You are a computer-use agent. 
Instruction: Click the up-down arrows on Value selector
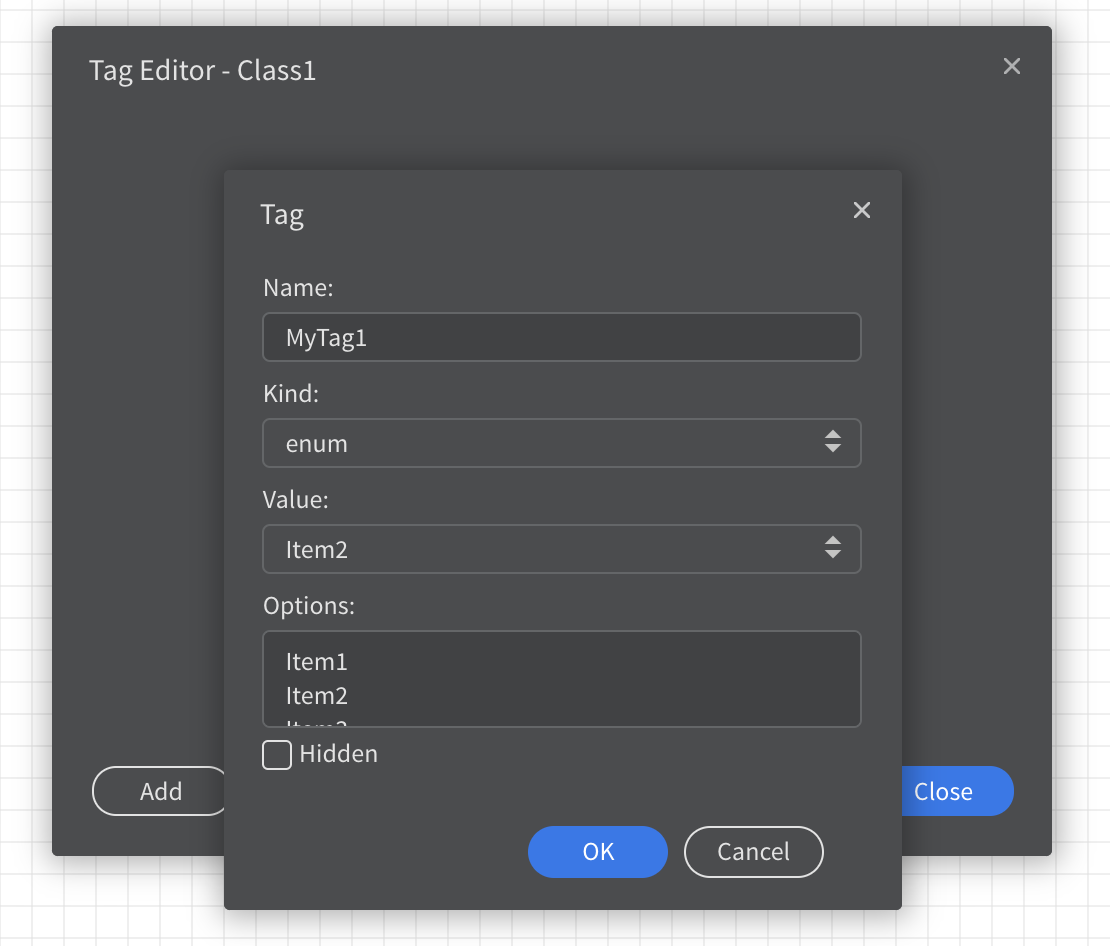pyautogui.click(x=833, y=548)
